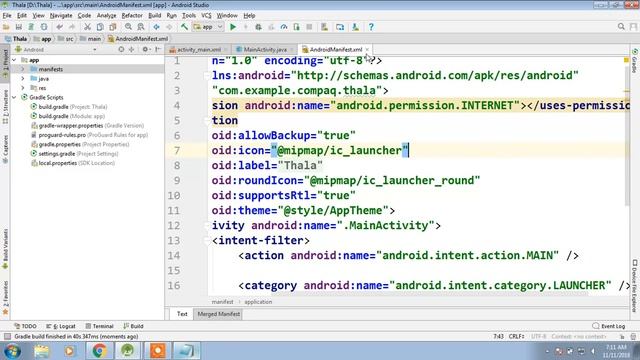Screen dimensions: 640x360
Task: Open the Terminal tool window
Action: click(x=99, y=326)
